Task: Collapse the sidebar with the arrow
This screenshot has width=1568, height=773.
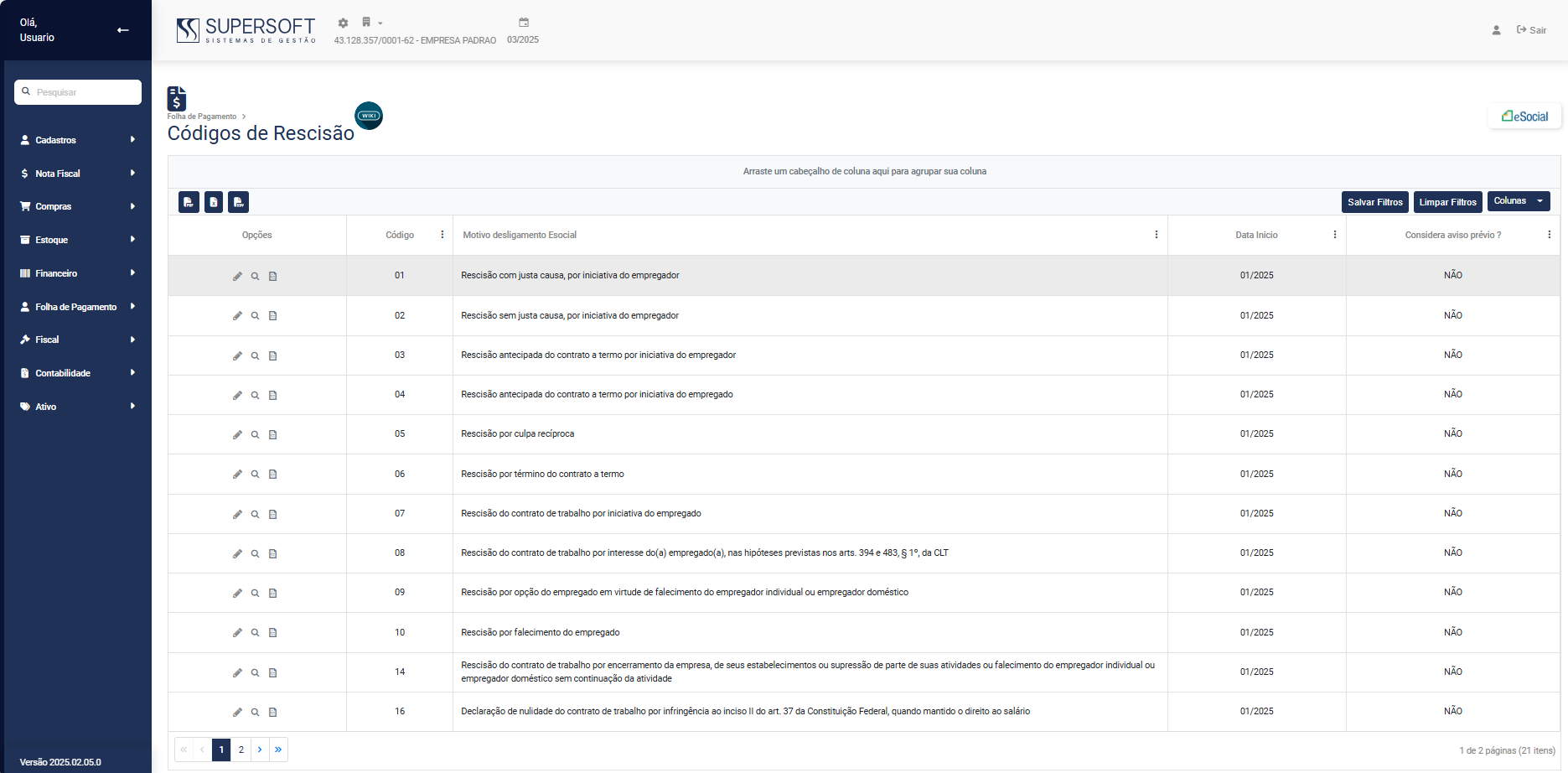Action: coord(123,30)
